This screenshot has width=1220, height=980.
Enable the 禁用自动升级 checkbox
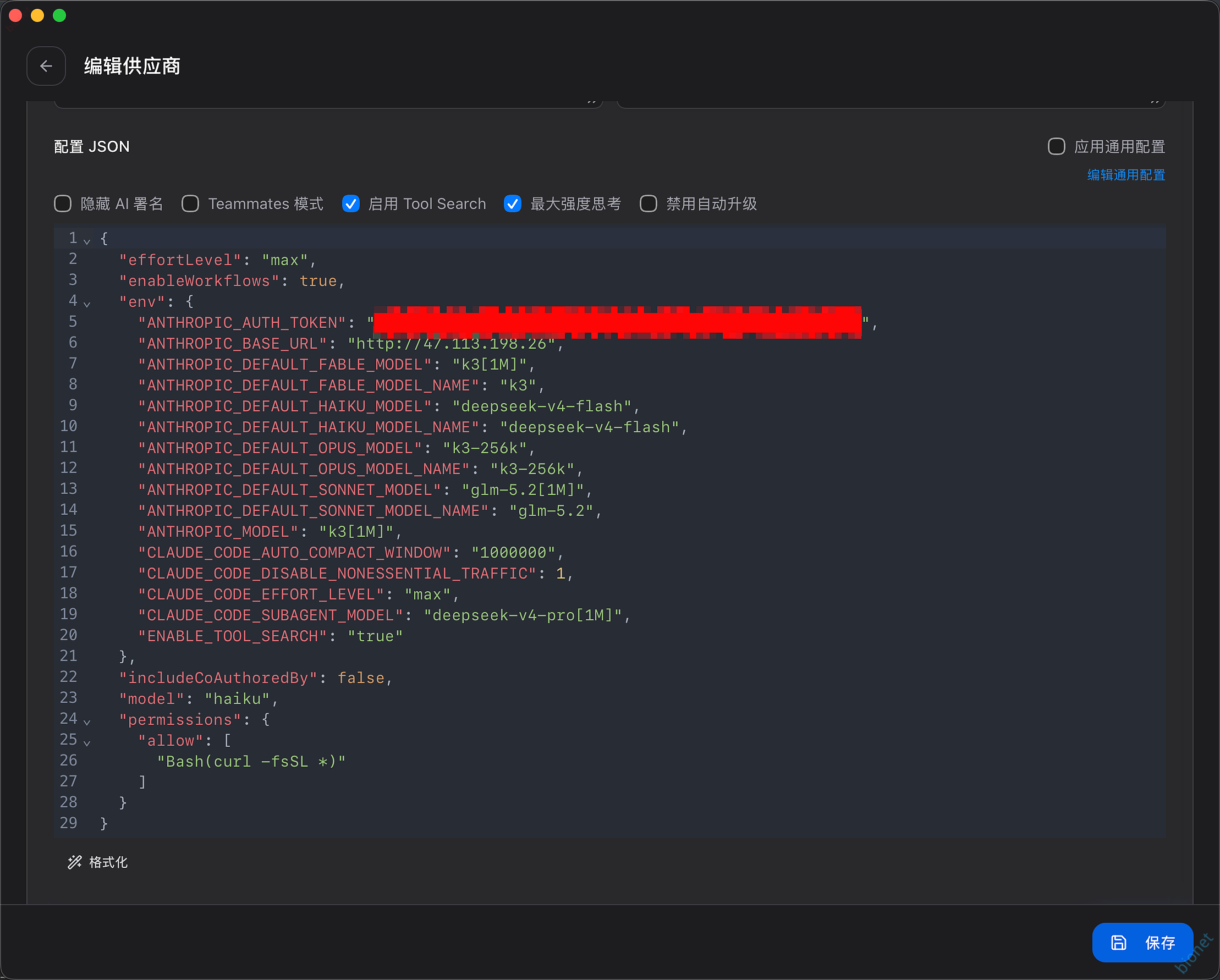[x=649, y=203]
